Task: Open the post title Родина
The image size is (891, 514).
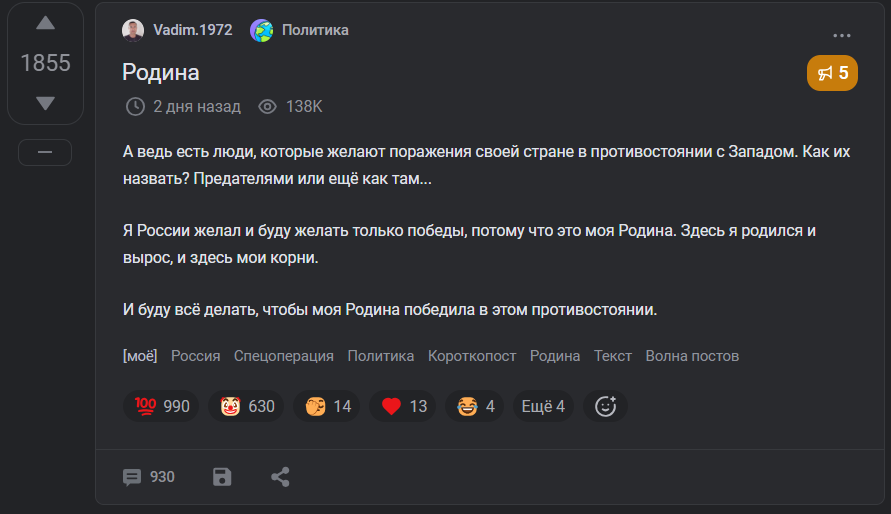Action: coord(161,73)
